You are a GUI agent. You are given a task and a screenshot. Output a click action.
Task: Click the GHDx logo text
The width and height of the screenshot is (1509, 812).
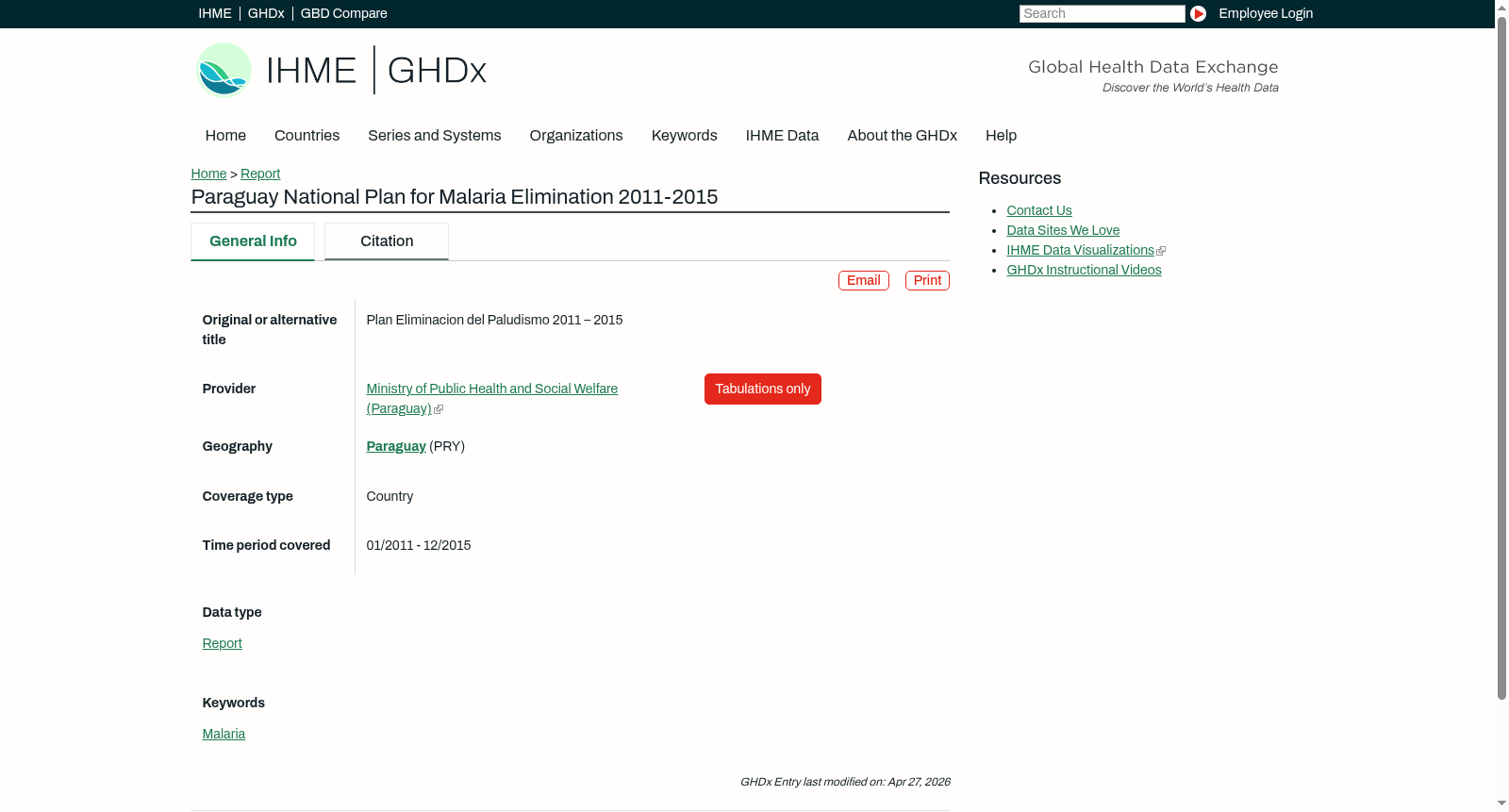437,71
